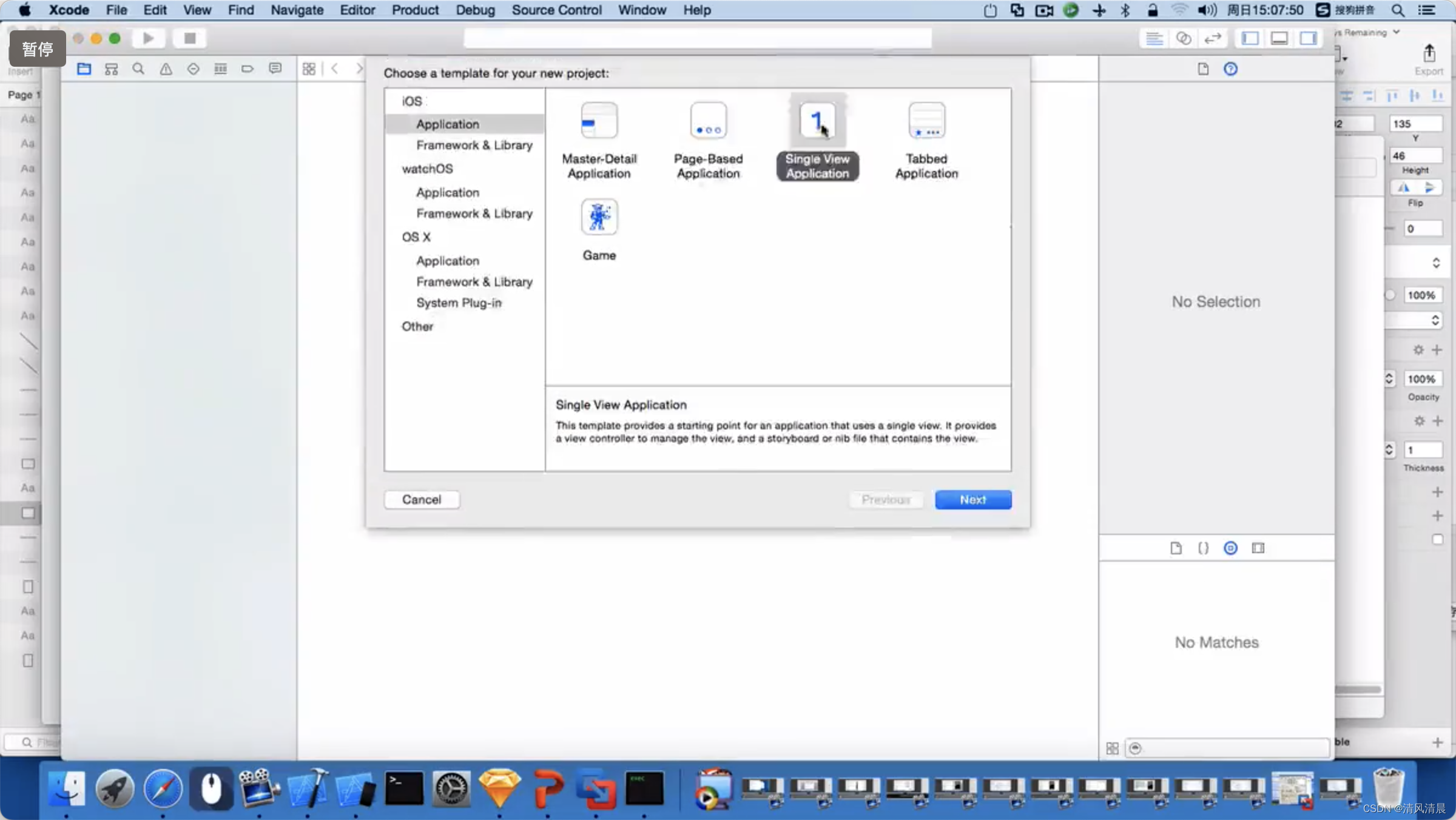
Task: Open the Debug navigator icon
Action: point(220,69)
